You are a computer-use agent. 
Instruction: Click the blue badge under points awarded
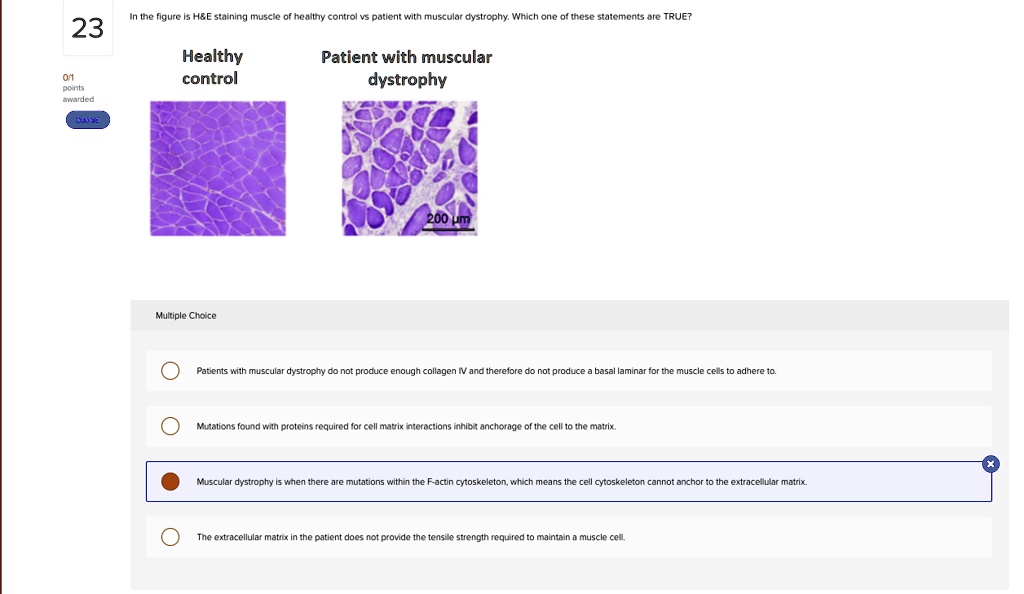point(87,119)
